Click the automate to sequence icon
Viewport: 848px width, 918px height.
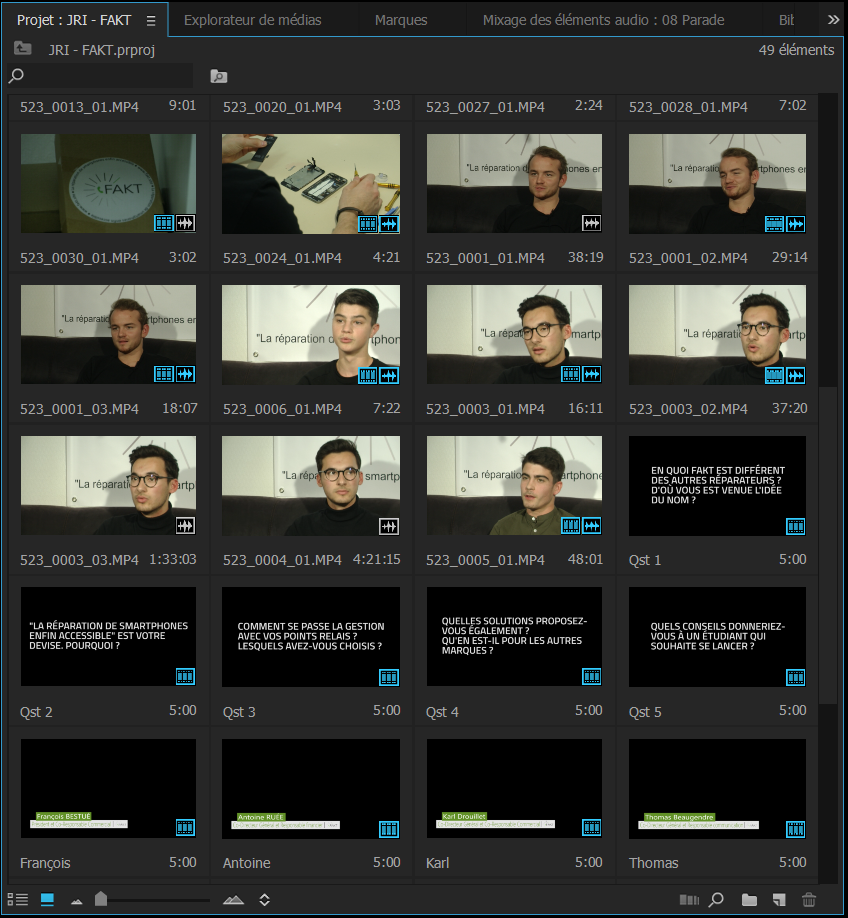(689, 900)
